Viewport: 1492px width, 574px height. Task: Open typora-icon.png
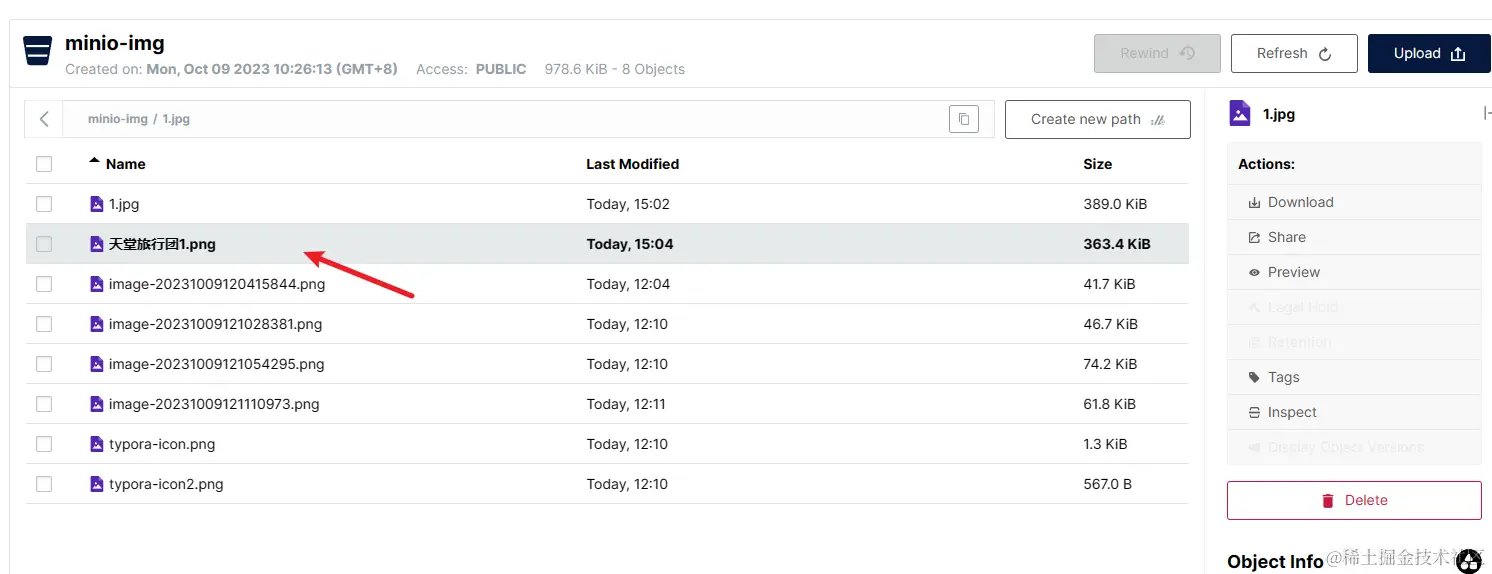click(162, 444)
